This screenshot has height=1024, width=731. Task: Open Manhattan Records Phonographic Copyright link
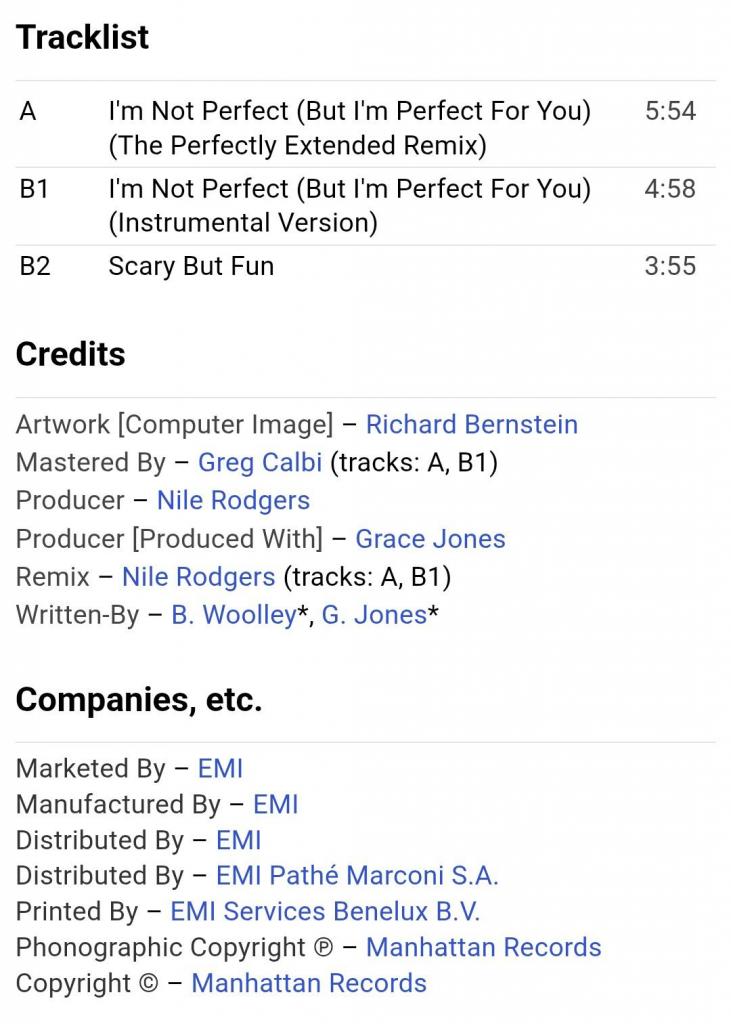[x=483, y=947]
